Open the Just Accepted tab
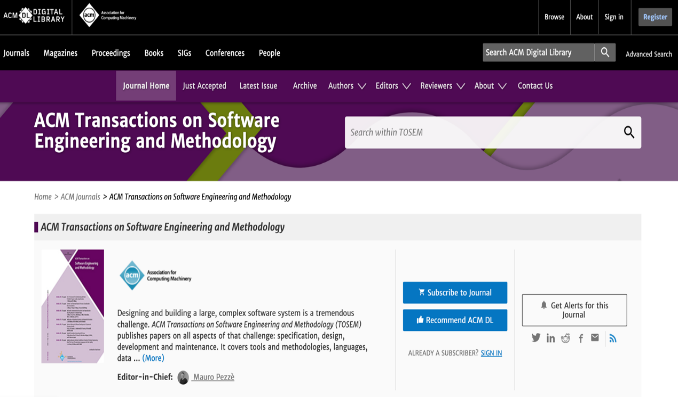This screenshot has width=678, height=397. pos(204,86)
